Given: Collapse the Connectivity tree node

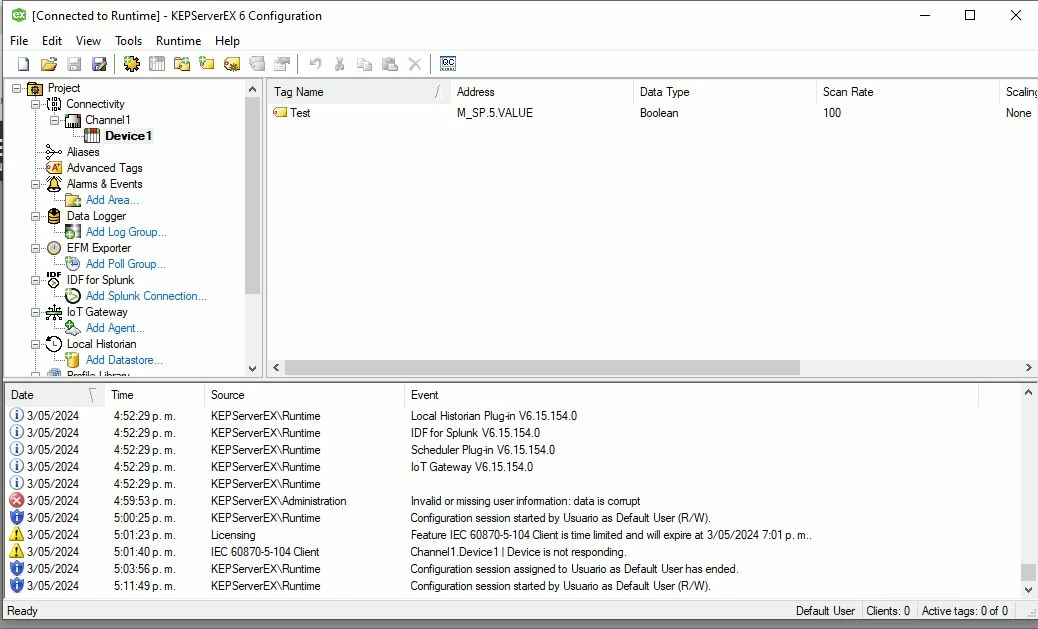Looking at the screenshot, I should tap(36, 104).
